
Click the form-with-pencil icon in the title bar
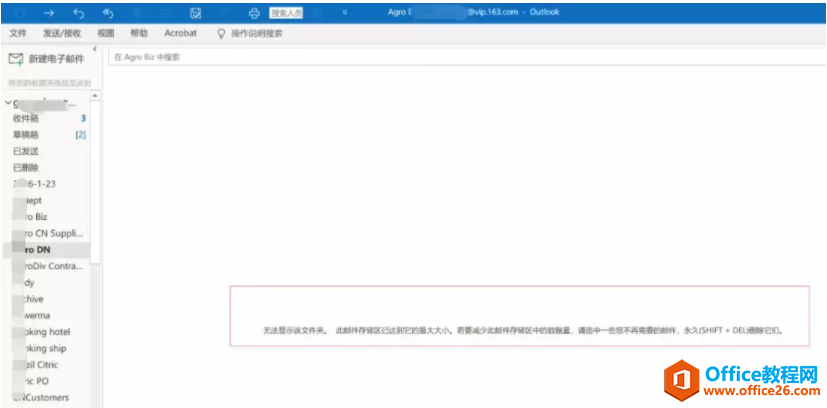click(x=195, y=13)
